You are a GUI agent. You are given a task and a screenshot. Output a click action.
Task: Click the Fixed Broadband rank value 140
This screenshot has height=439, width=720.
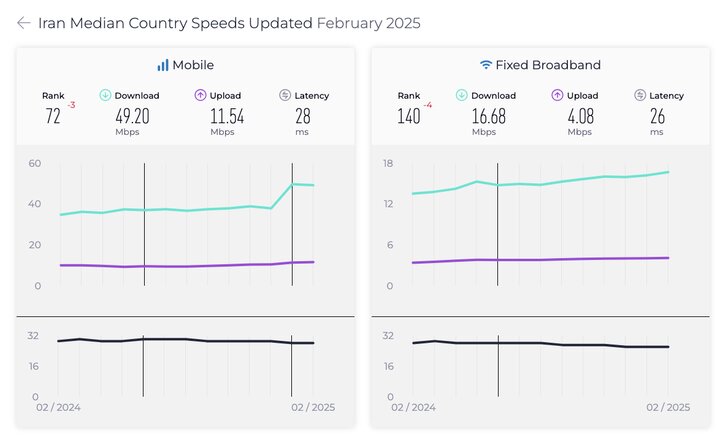408,116
